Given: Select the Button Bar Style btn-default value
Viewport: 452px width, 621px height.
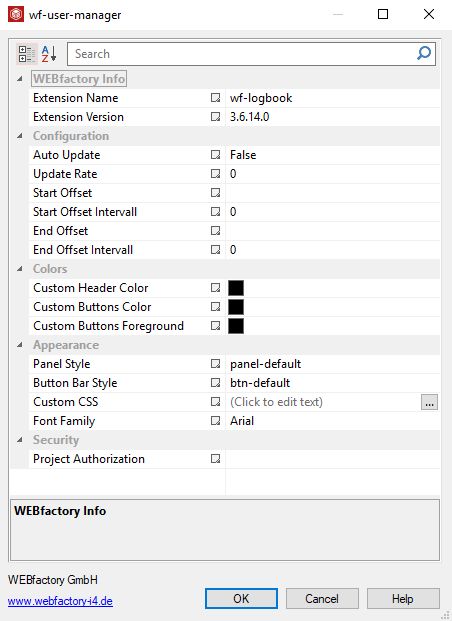Looking at the screenshot, I should [x=333, y=383].
